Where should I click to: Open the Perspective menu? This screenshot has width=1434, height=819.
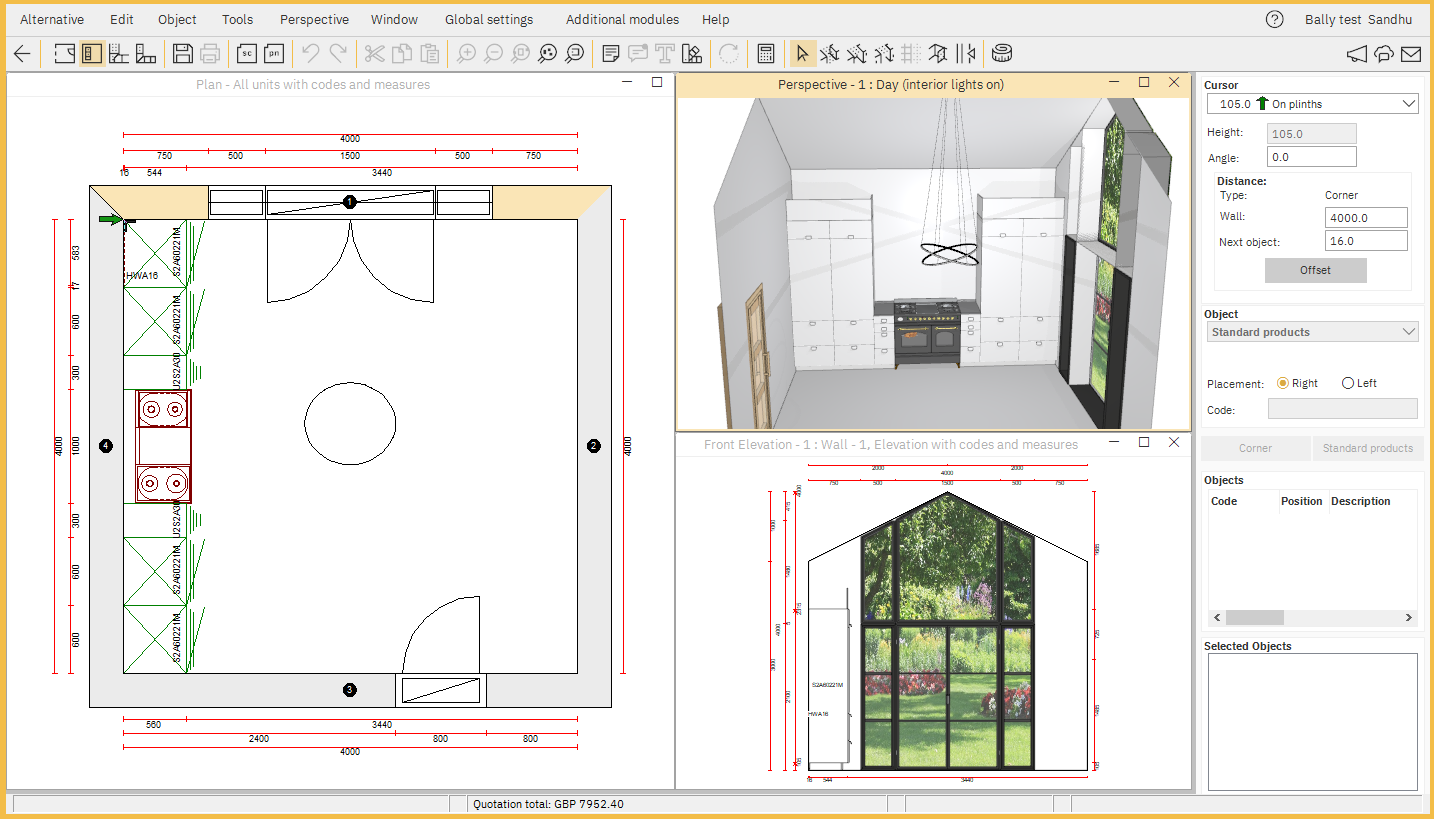pos(314,19)
